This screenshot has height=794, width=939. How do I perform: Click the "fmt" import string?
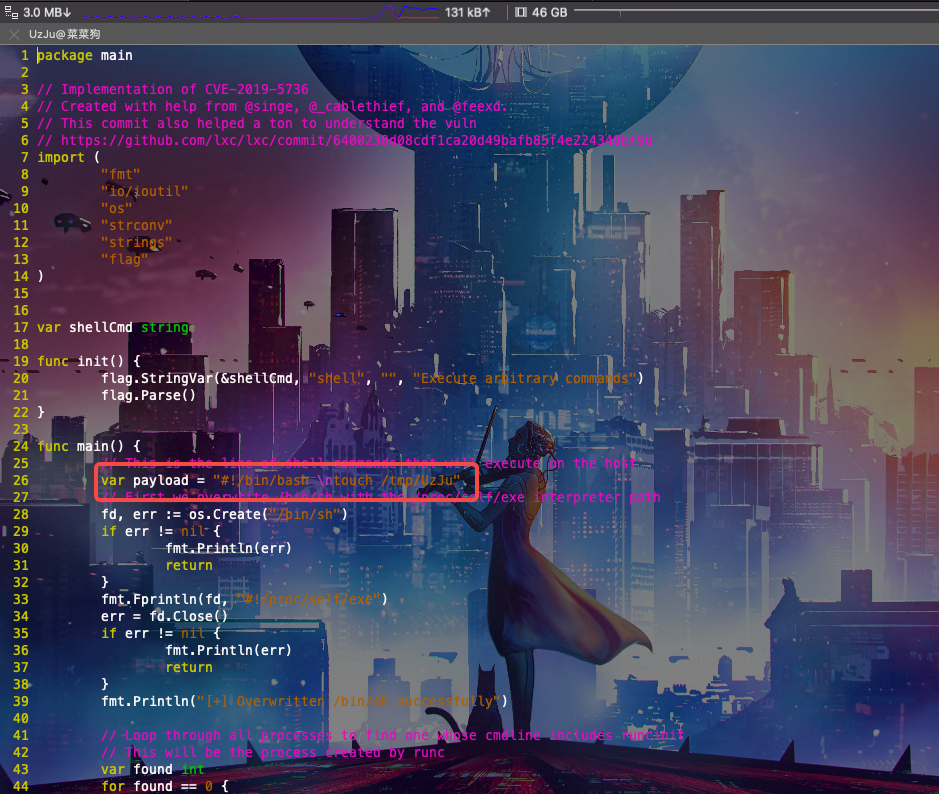pyautogui.click(x=120, y=174)
